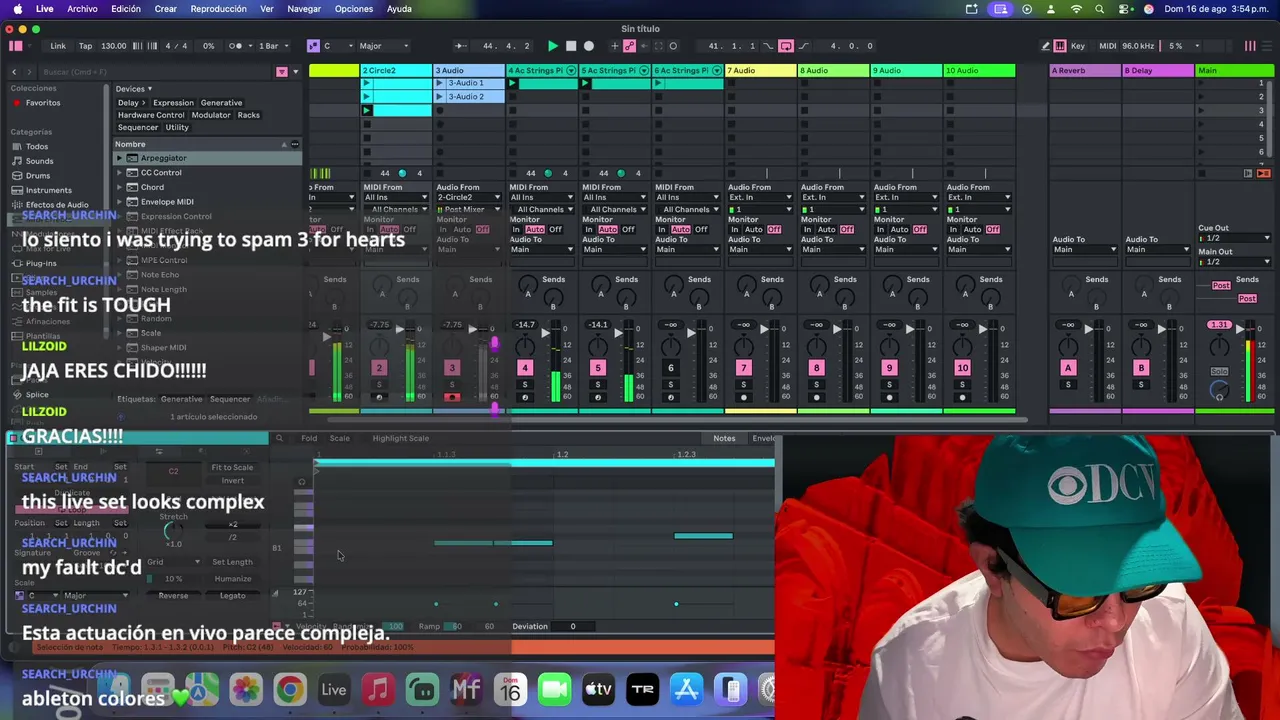Viewport: 1280px width, 720px height.
Task: Solo track 8 with the S button
Action: pyautogui.click(x=816, y=385)
